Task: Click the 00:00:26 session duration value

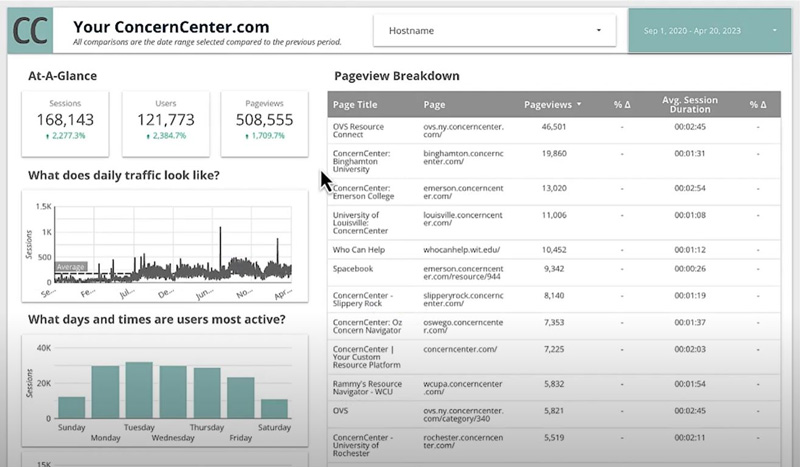Action: pyautogui.click(x=690, y=268)
